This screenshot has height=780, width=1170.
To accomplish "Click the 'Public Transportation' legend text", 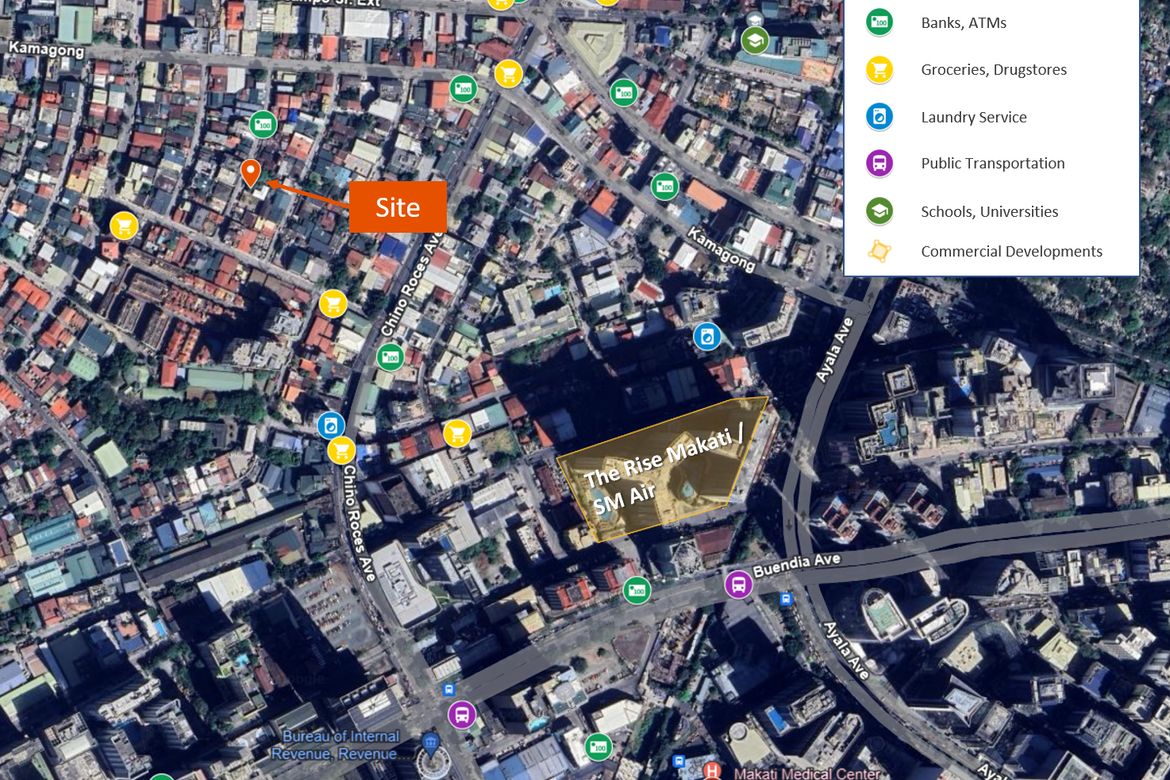I will tap(992, 163).
